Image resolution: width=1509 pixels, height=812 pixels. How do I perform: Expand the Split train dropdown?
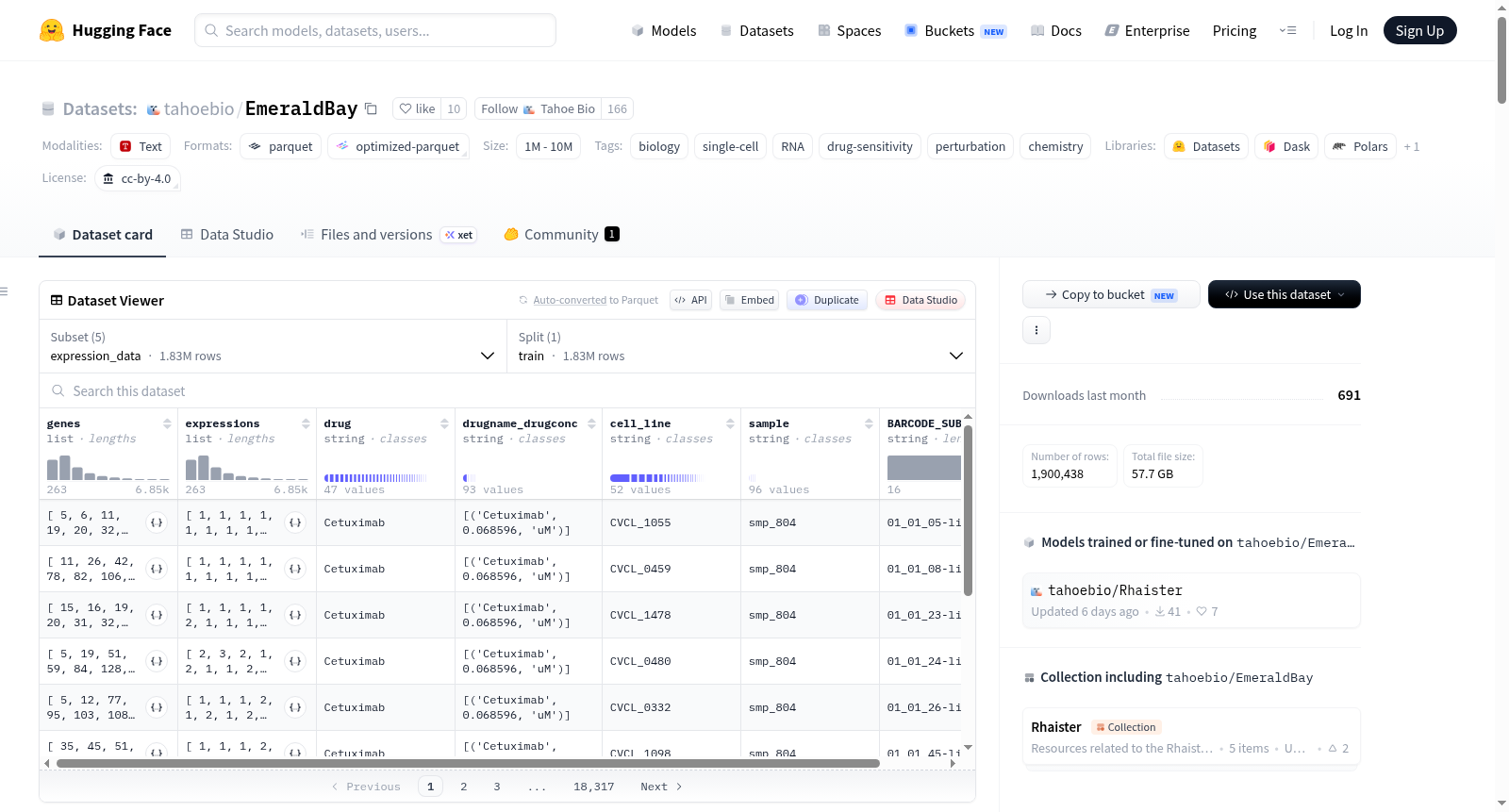coord(740,347)
